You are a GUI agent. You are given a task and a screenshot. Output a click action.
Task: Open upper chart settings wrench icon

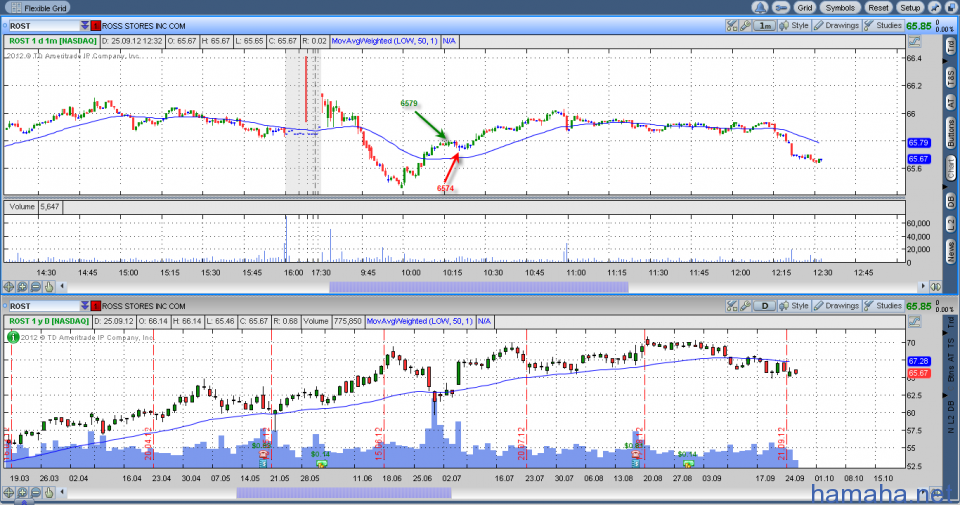(x=744, y=26)
